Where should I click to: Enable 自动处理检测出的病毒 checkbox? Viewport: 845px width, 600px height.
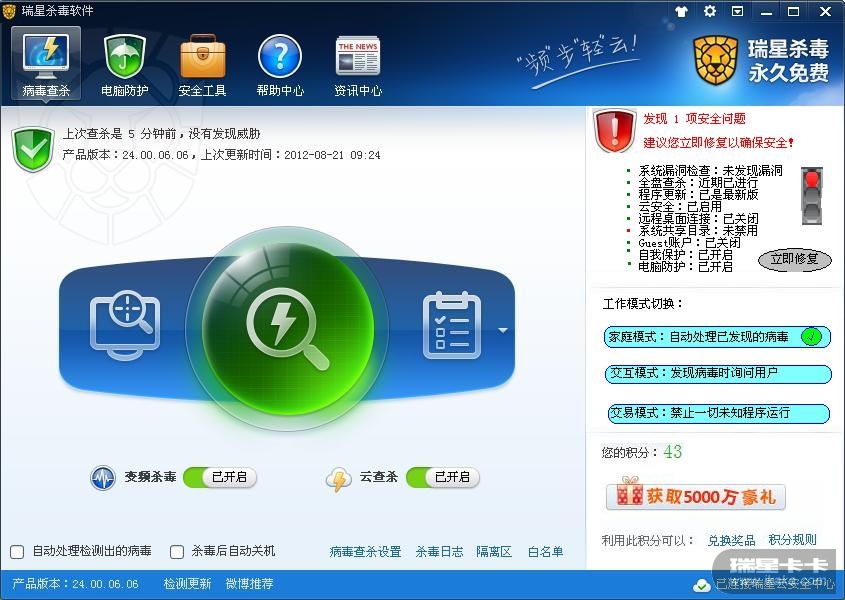(x=17, y=551)
